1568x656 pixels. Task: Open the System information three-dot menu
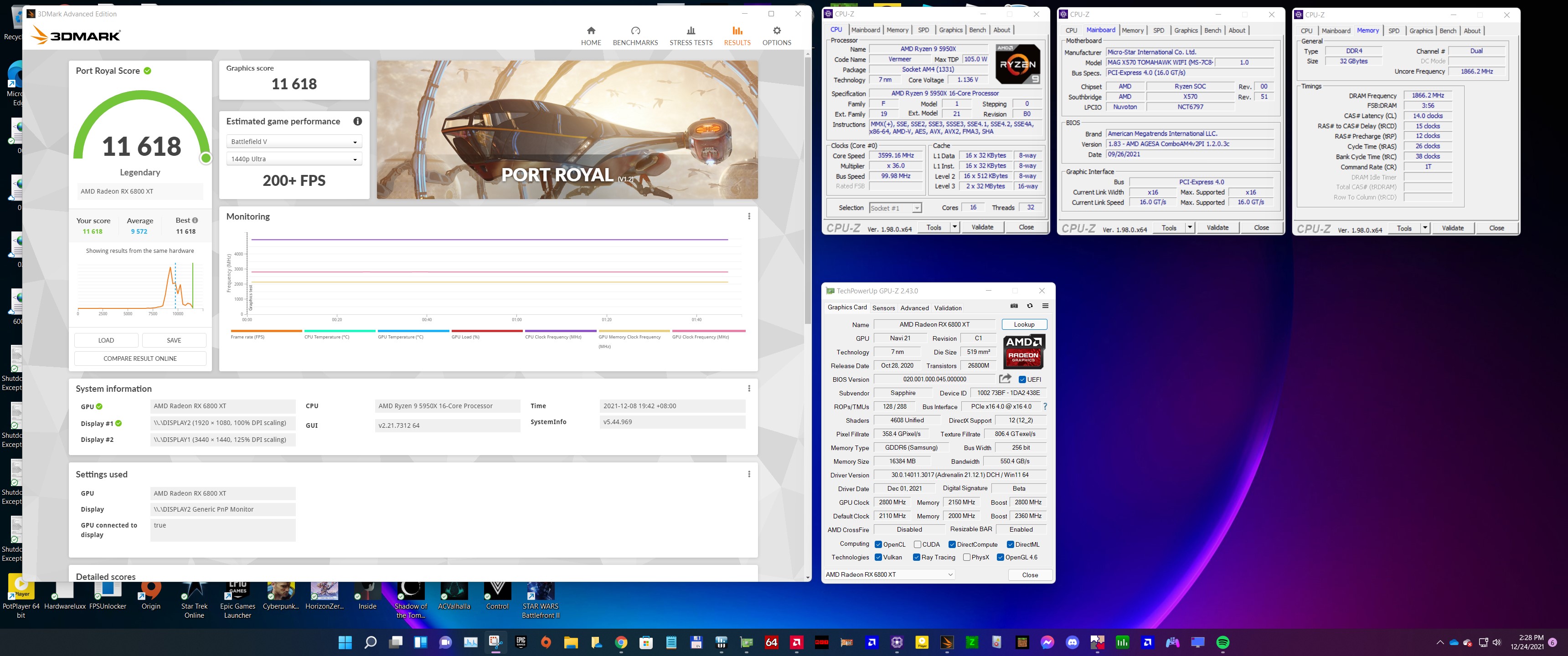pyautogui.click(x=749, y=388)
